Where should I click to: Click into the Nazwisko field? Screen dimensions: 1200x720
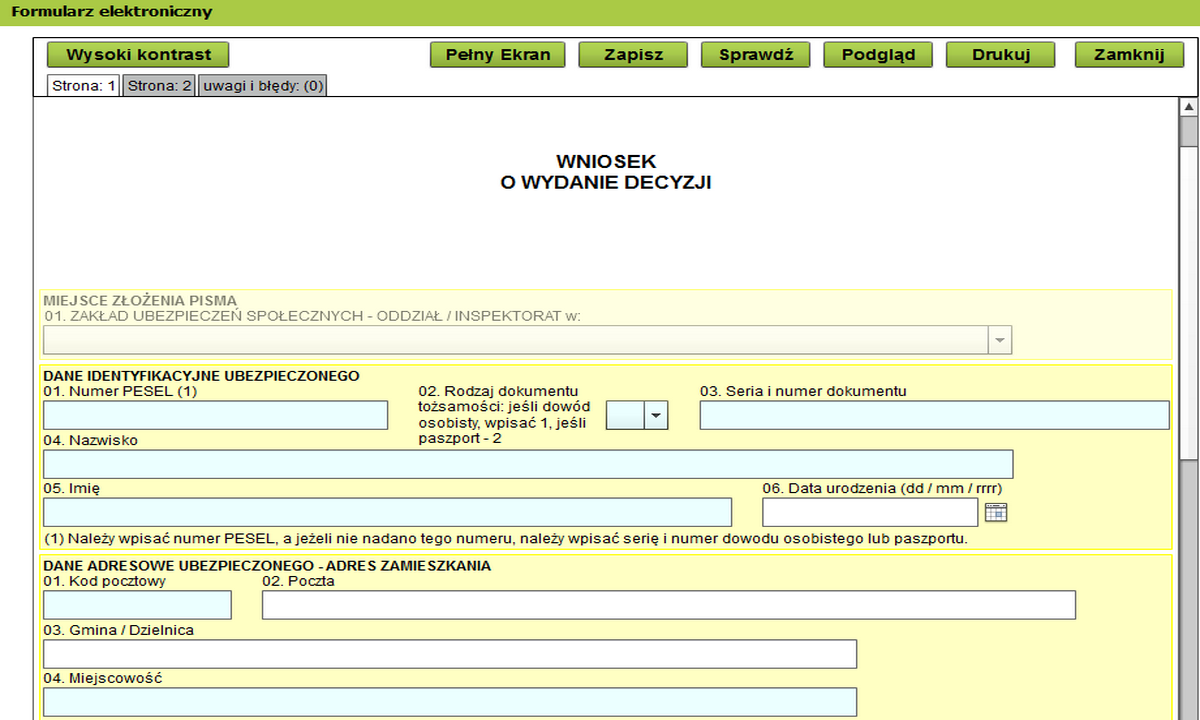(x=527, y=464)
